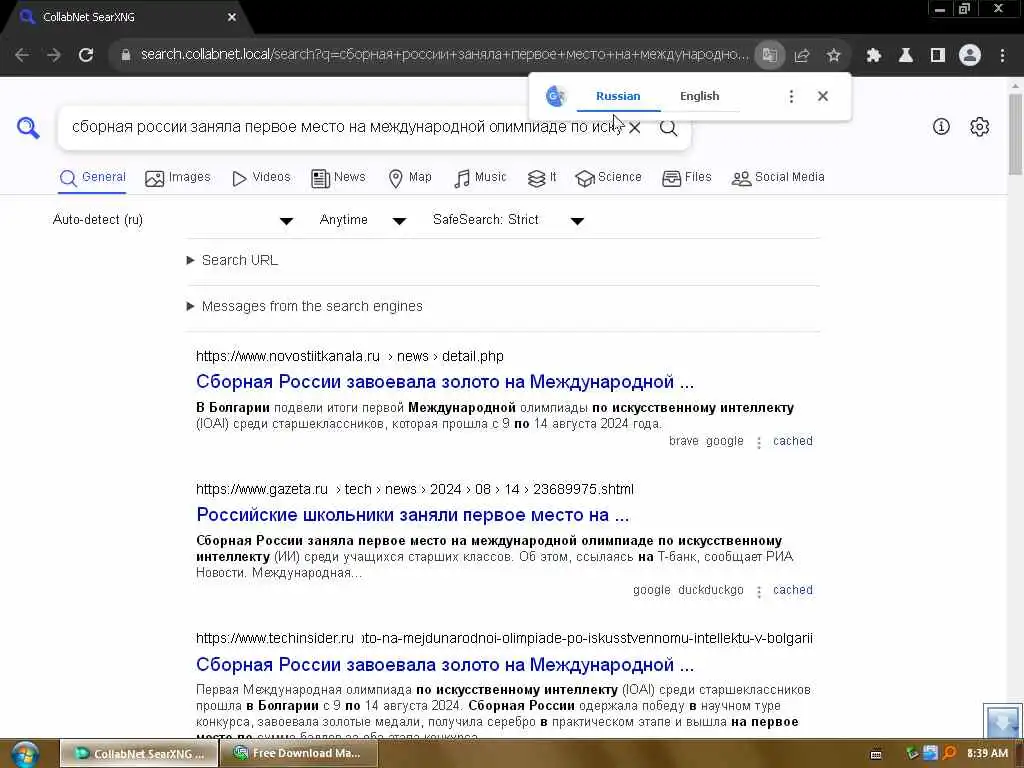Open options dots for gazeta.ru result
Viewport: 1024px width, 768px height.
pos(758,592)
